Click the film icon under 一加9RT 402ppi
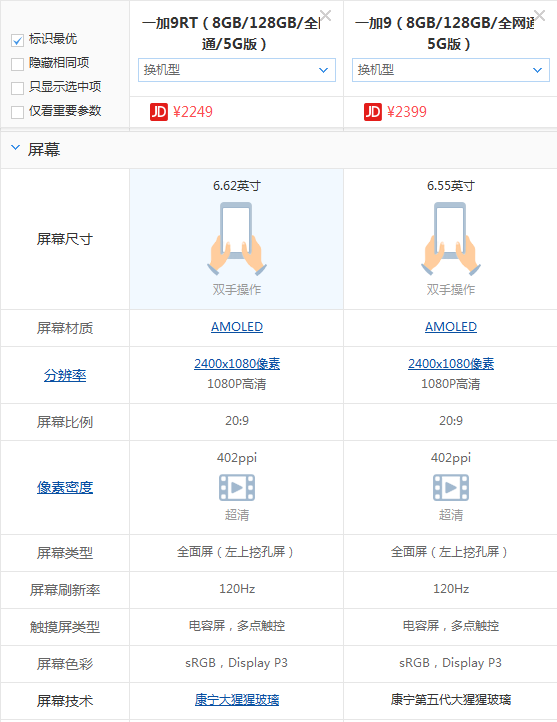Viewport: 557px width, 722px height. [x=237, y=487]
